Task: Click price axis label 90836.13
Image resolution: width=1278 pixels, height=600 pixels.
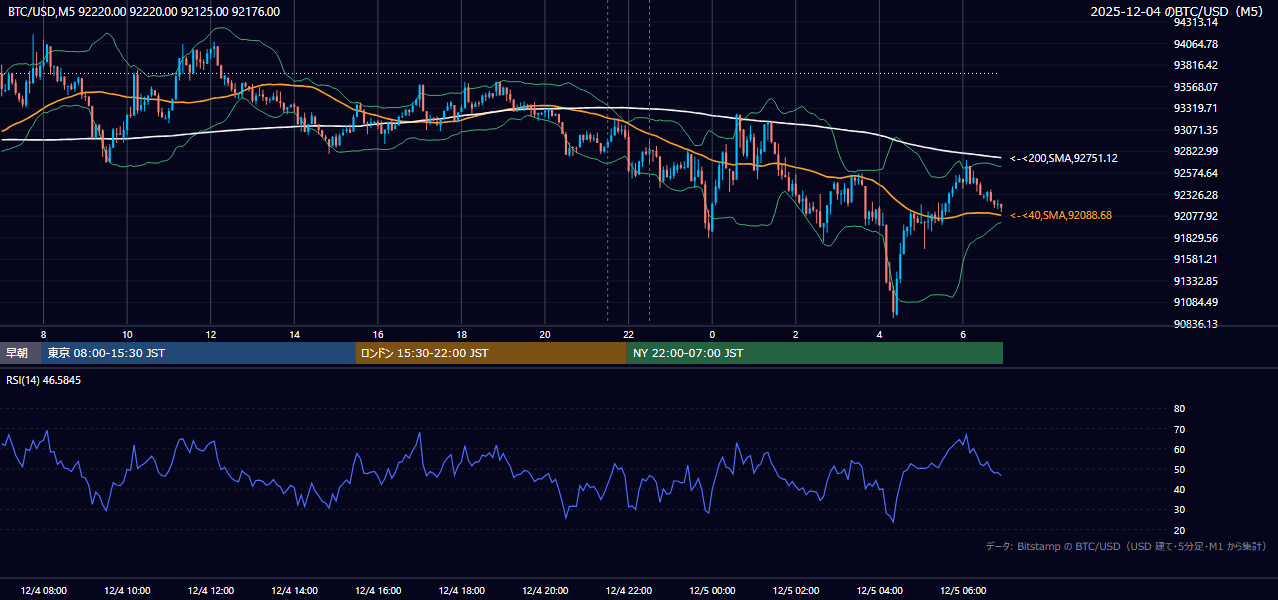Action: pyautogui.click(x=1195, y=324)
